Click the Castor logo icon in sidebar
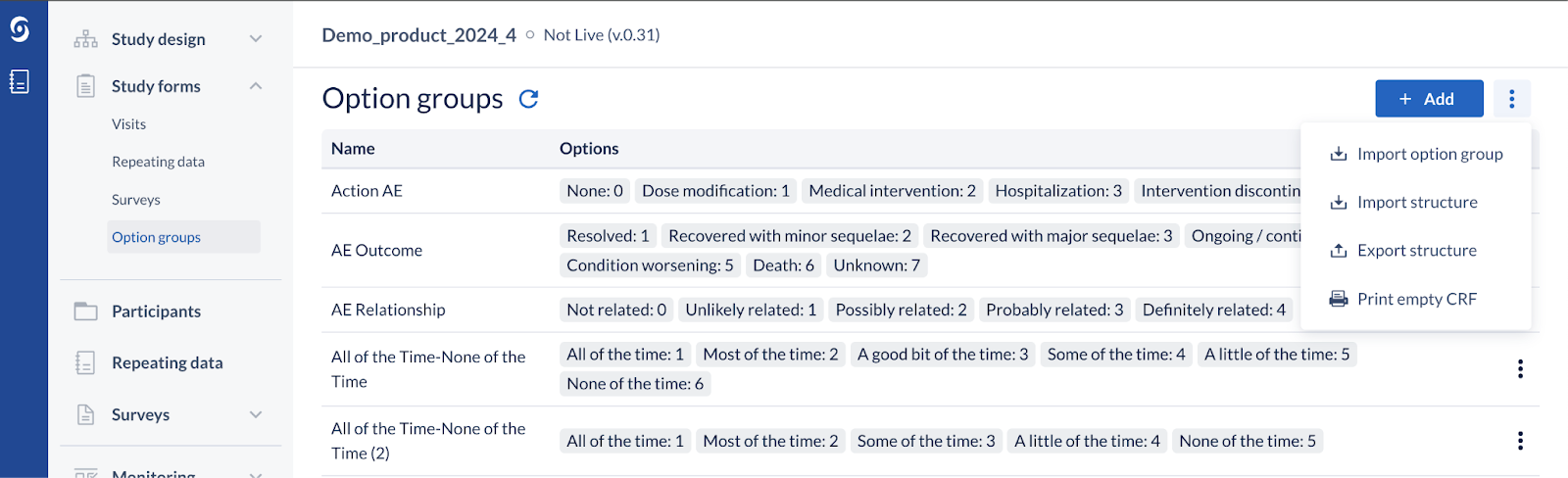 tap(20, 29)
